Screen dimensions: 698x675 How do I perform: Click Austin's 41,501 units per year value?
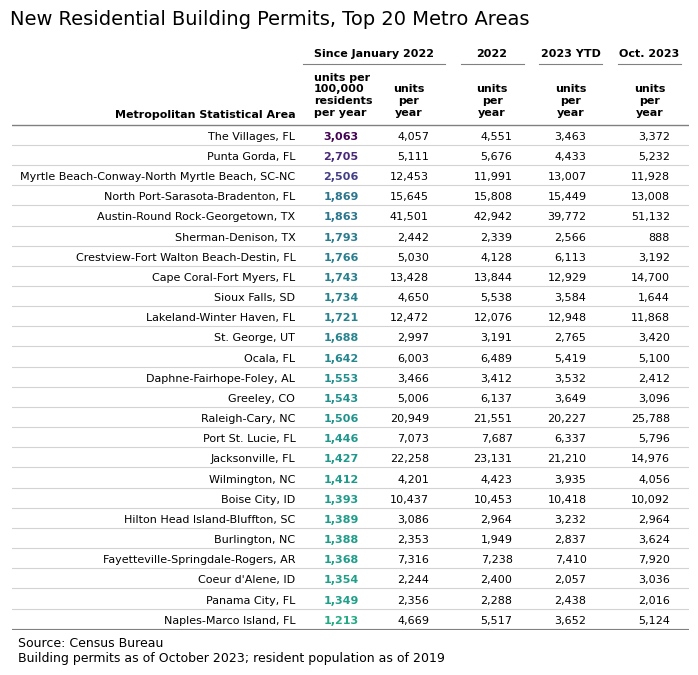pyautogui.click(x=409, y=216)
